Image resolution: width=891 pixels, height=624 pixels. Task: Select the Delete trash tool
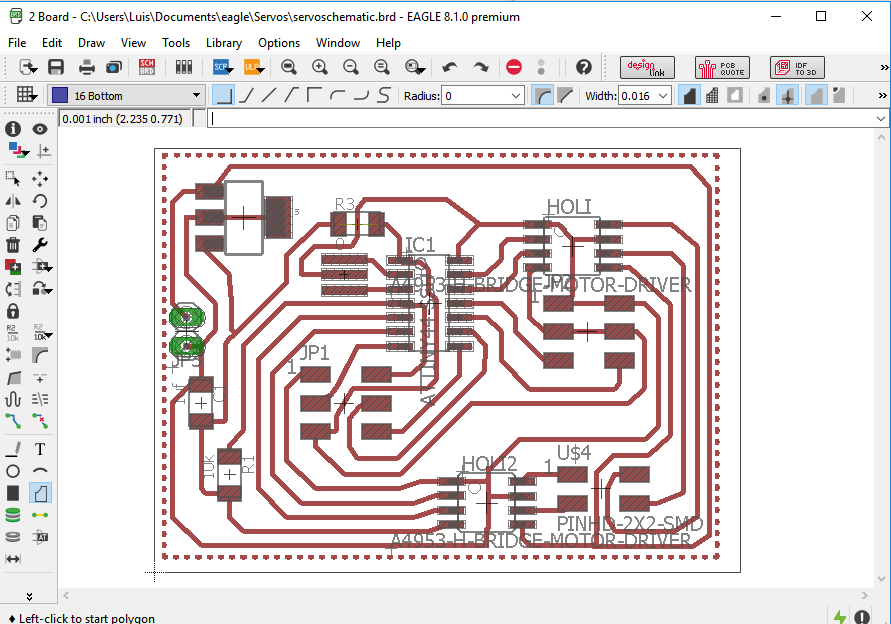(x=13, y=245)
